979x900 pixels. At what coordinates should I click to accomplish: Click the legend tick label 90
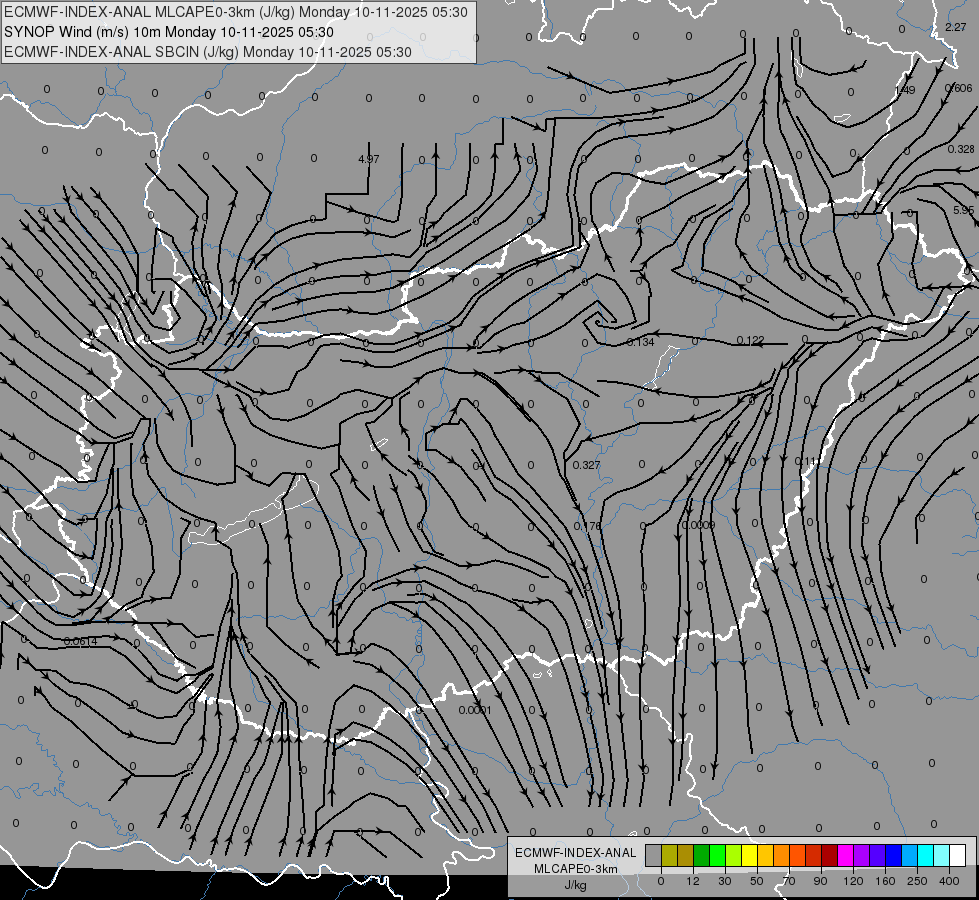(821, 881)
